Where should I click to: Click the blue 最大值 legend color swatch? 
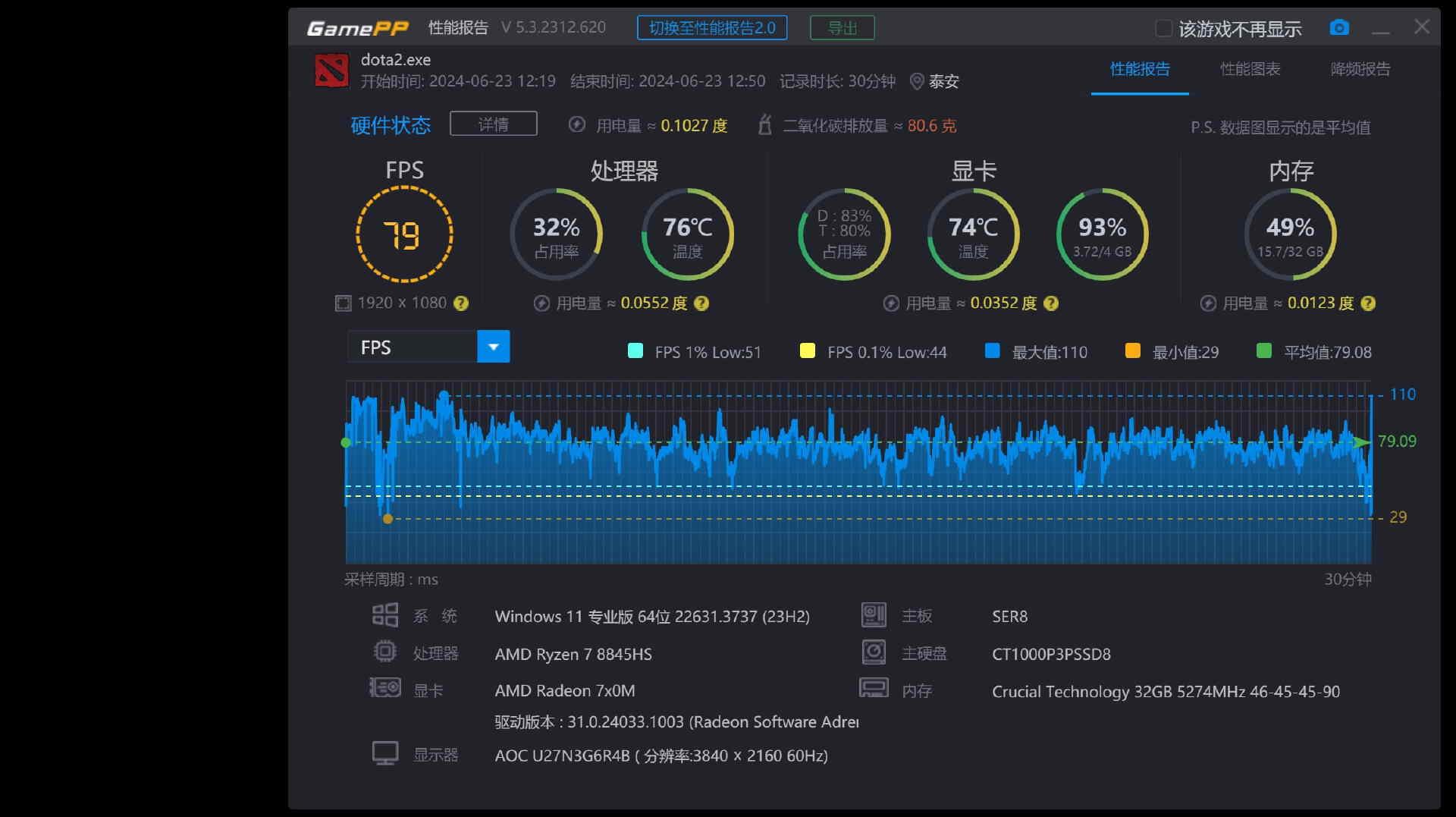992,351
